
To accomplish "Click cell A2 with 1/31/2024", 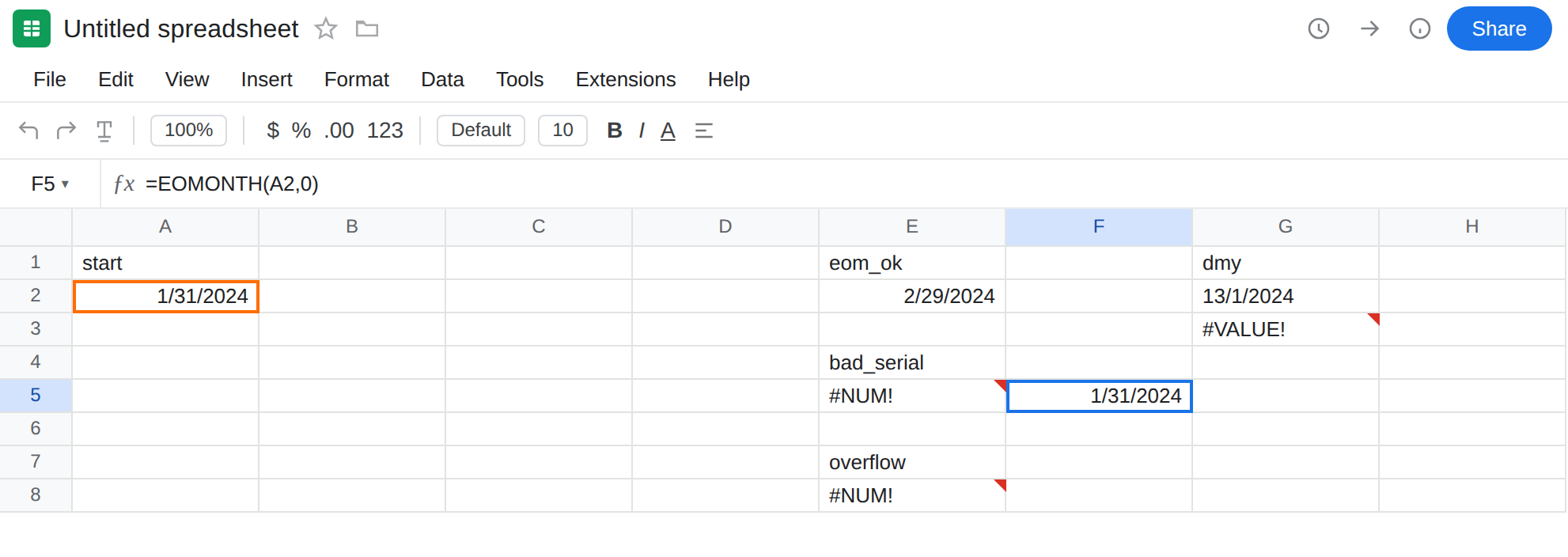I will click(x=165, y=296).
